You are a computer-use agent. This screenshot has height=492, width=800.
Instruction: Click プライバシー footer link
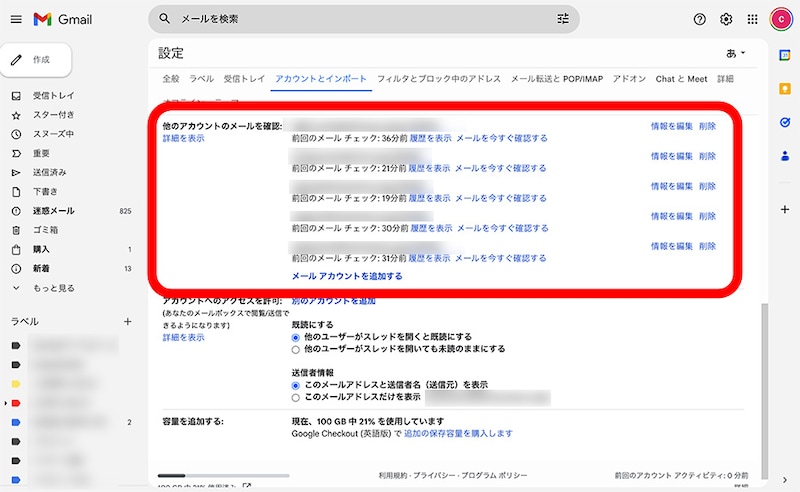point(434,475)
